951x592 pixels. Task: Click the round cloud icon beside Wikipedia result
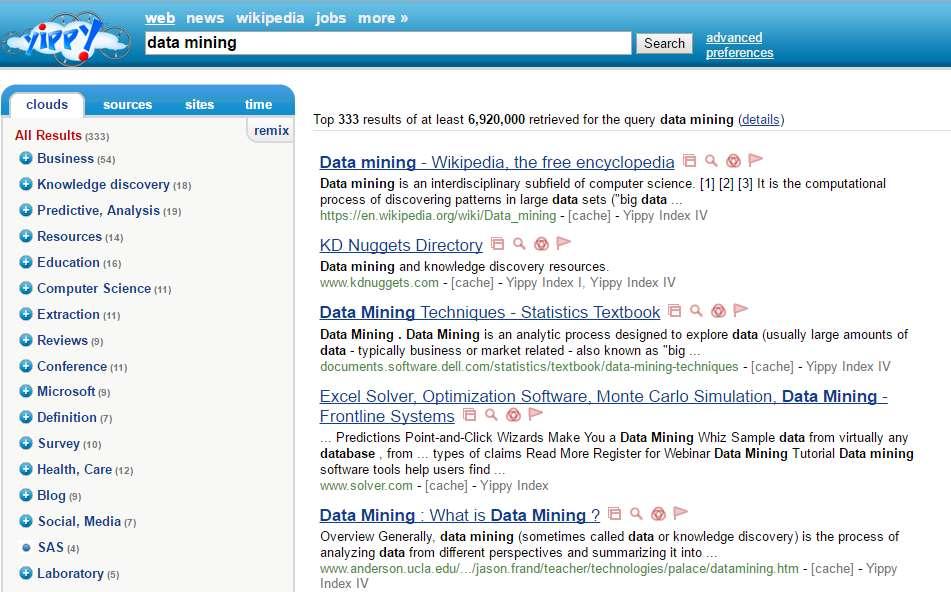(x=733, y=161)
